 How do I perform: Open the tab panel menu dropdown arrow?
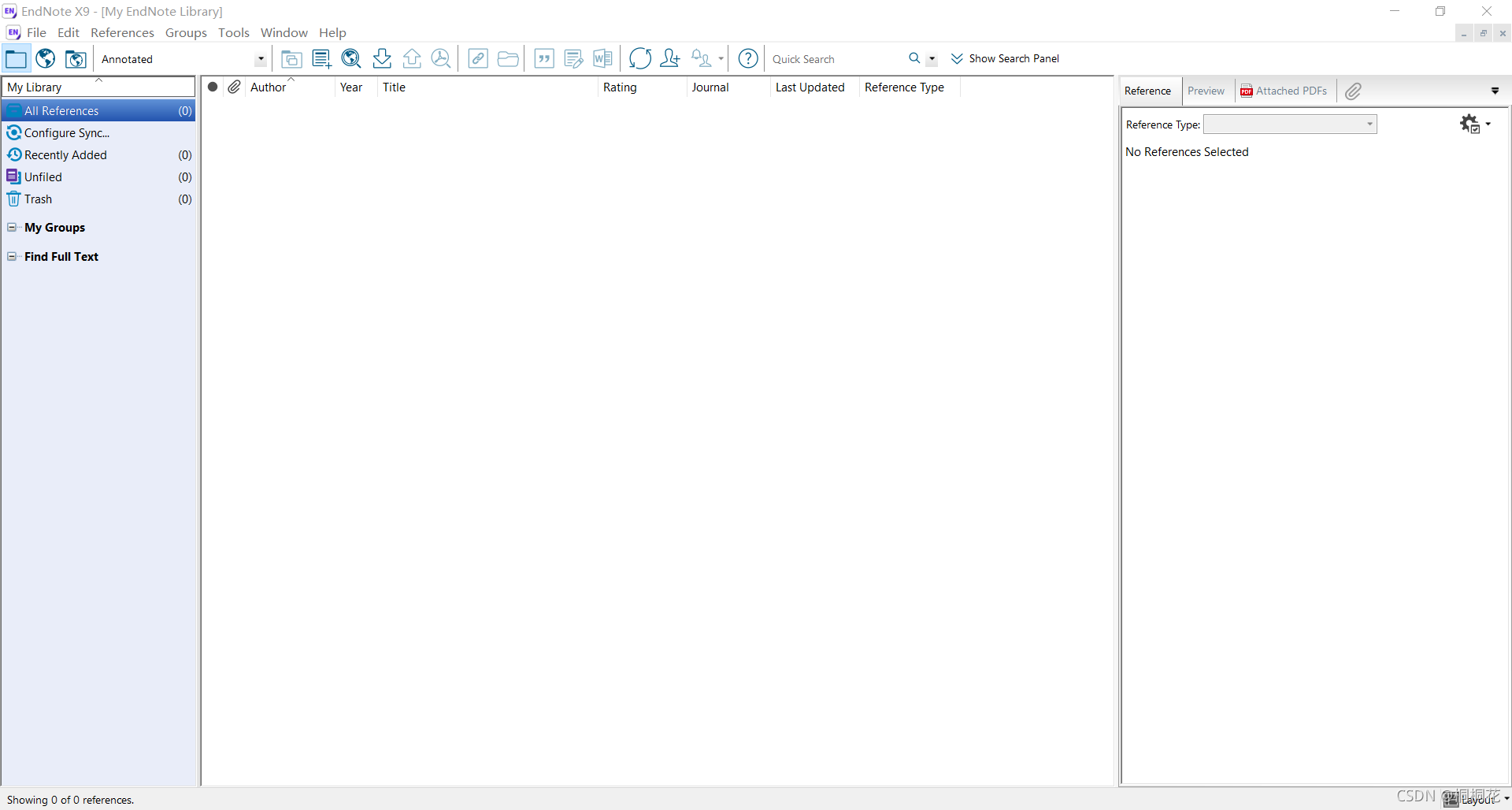1495,91
